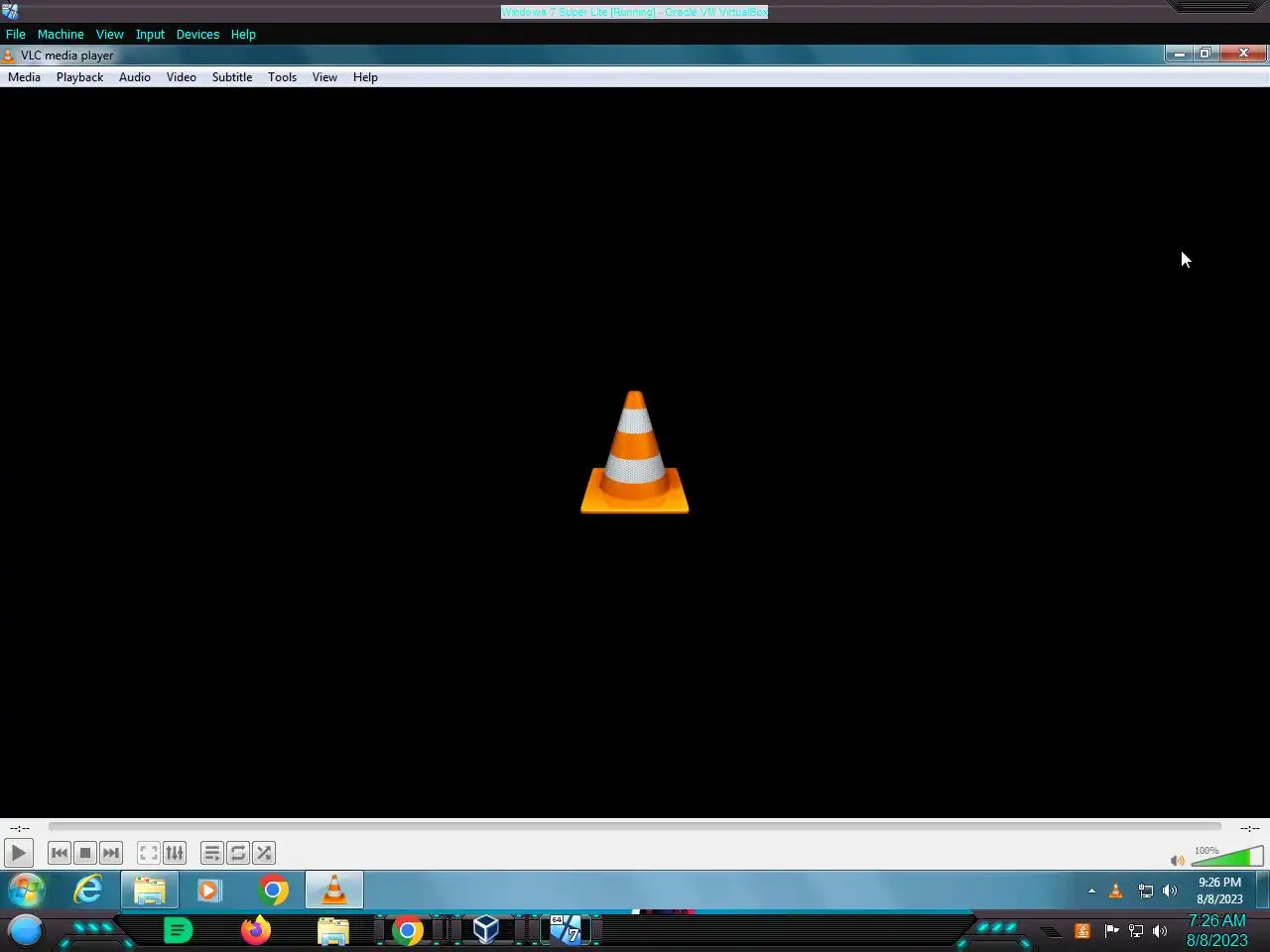Click VLC cone icon in guest system tray
The image size is (1270, 952).
(1116, 891)
